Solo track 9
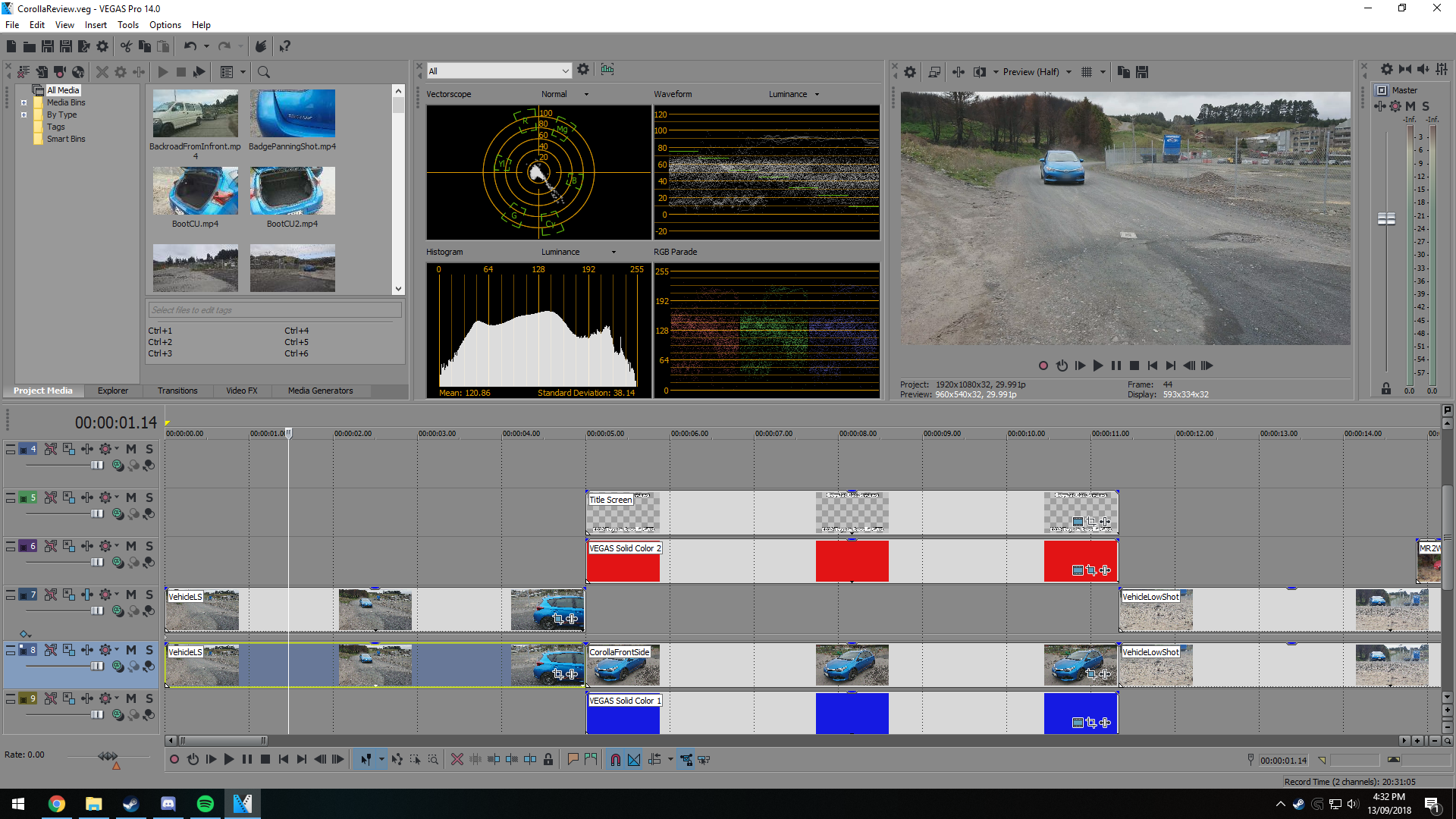1456x819 pixels. [x=149, y=698]
